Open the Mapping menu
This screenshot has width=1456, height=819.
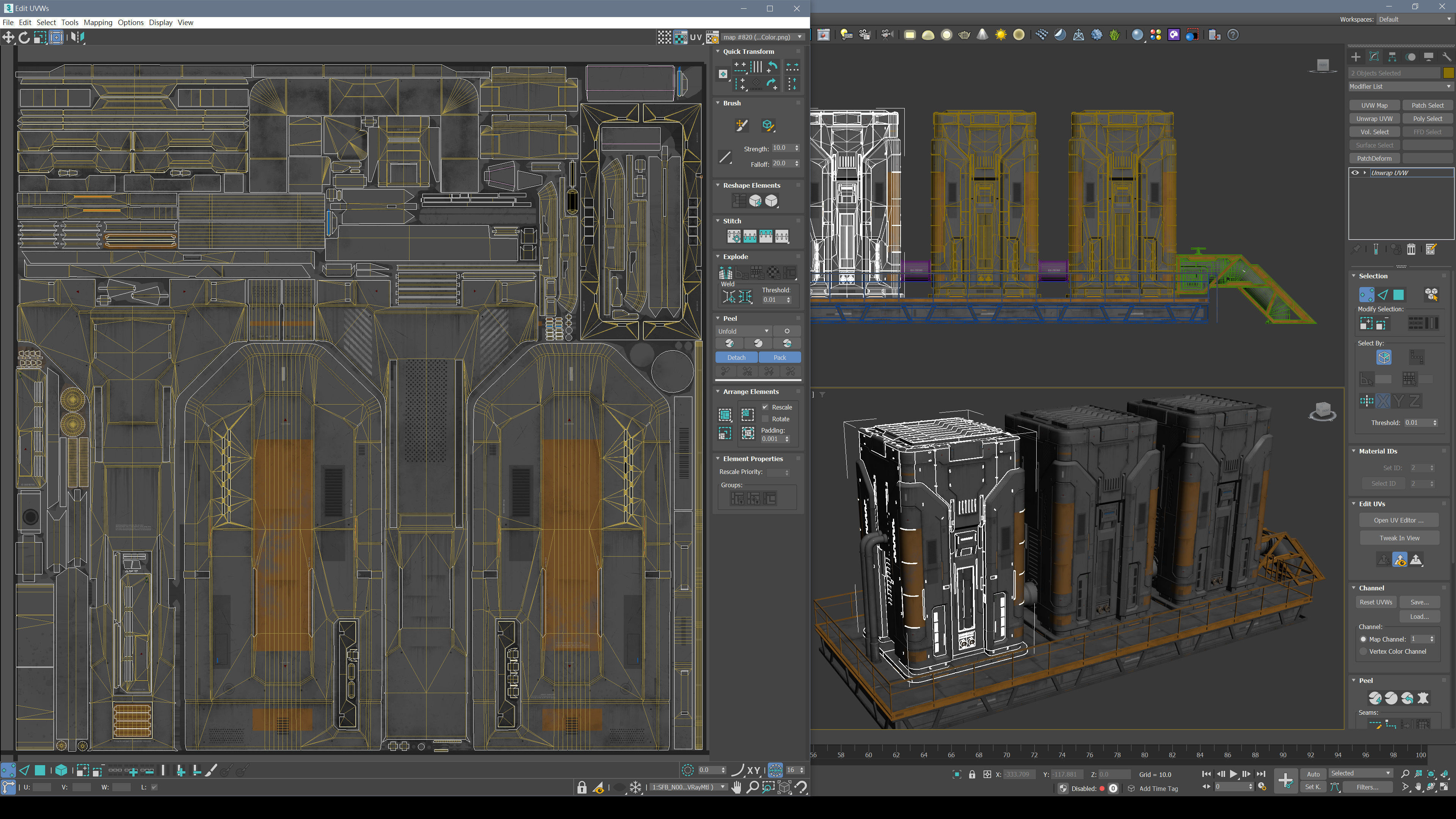click(98, 23)
